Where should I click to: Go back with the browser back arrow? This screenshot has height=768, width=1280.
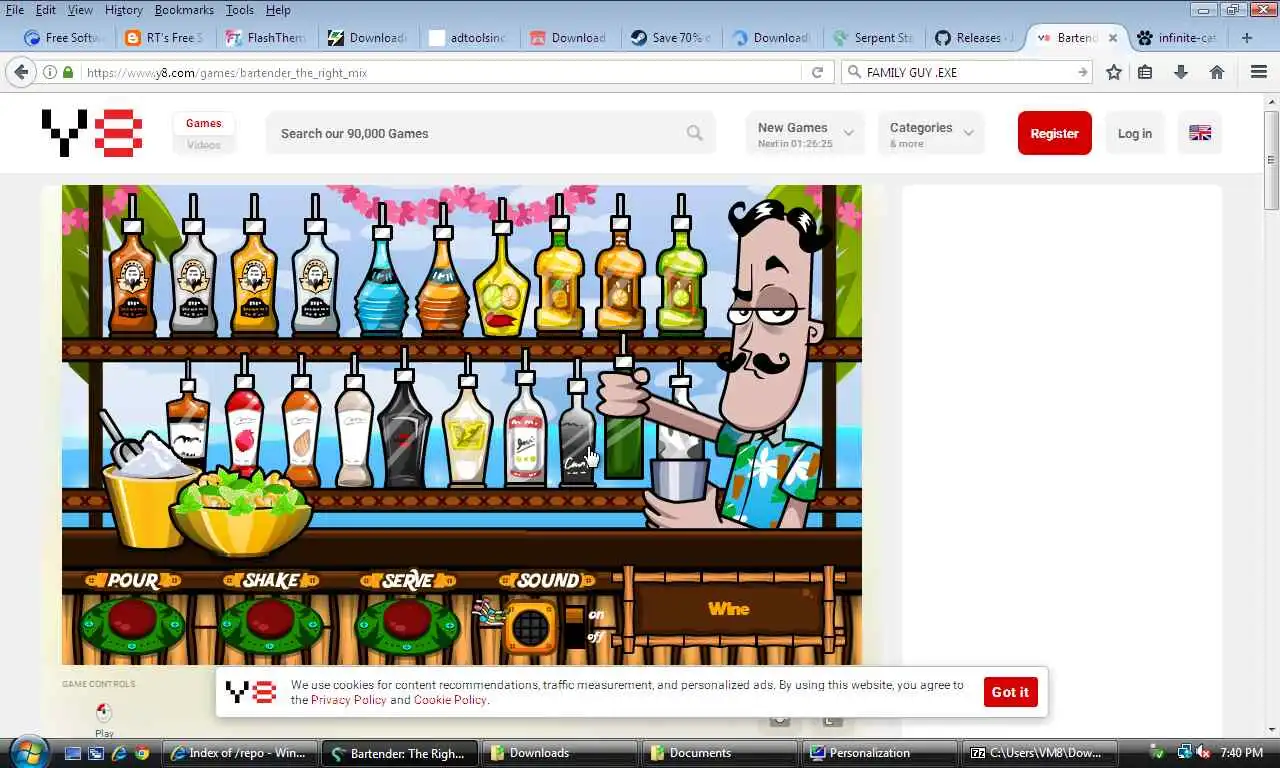tap(21, 72)
